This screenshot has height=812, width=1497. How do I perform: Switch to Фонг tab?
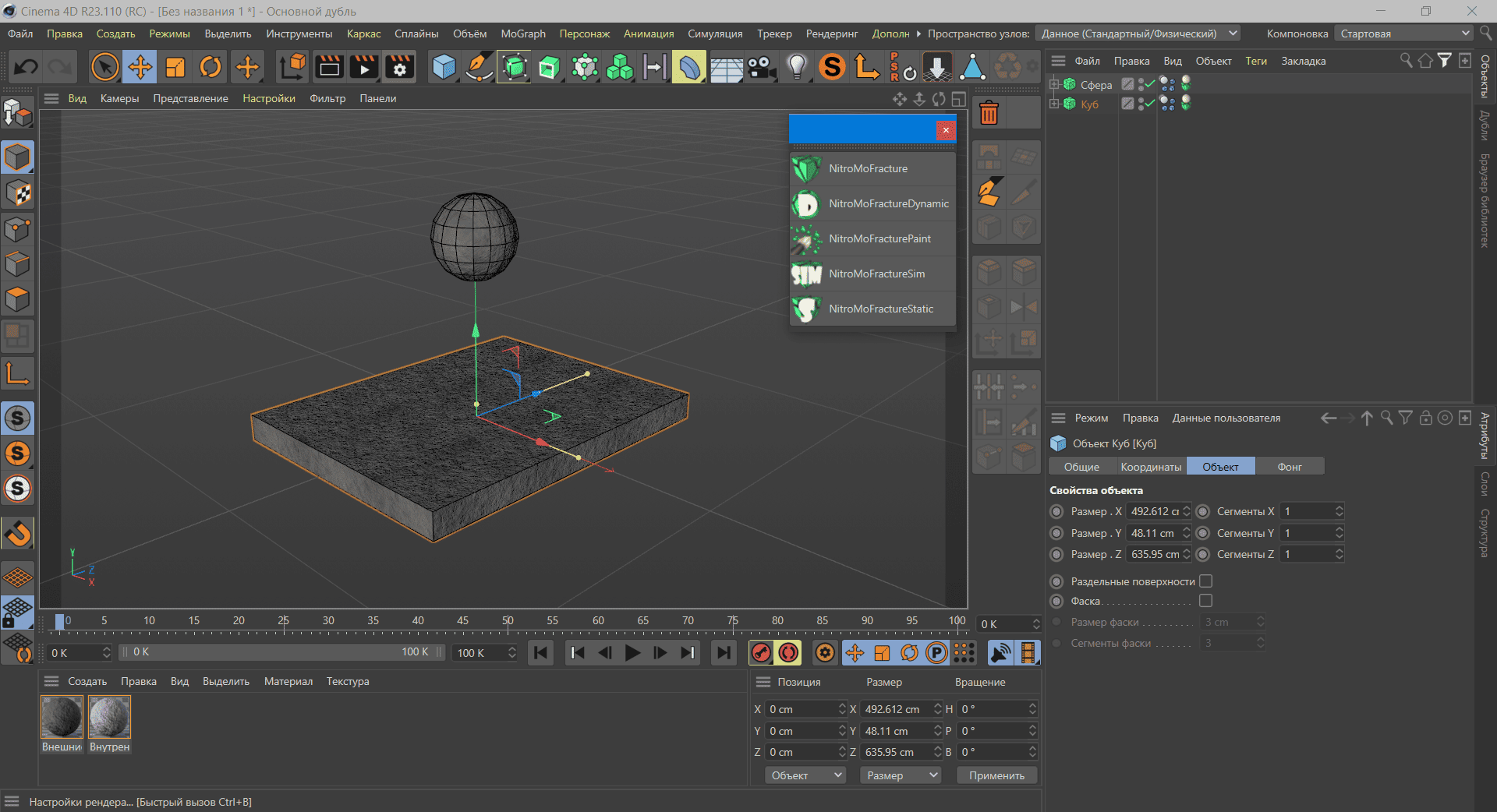point(1290,467)
